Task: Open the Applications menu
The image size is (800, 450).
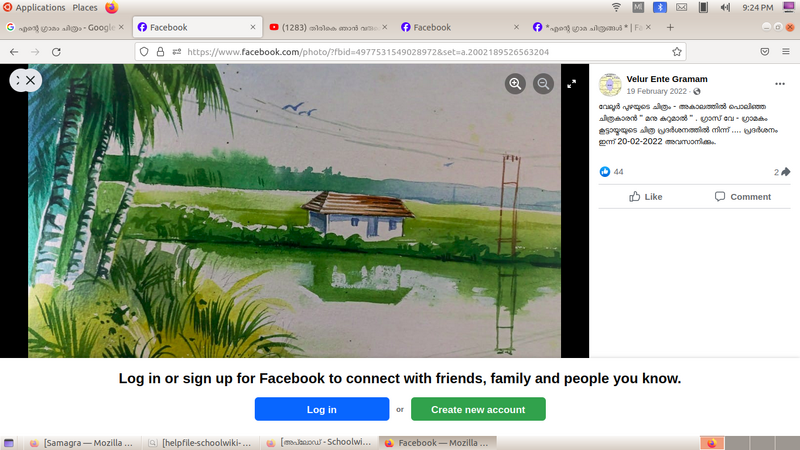Action: point(34,7)
